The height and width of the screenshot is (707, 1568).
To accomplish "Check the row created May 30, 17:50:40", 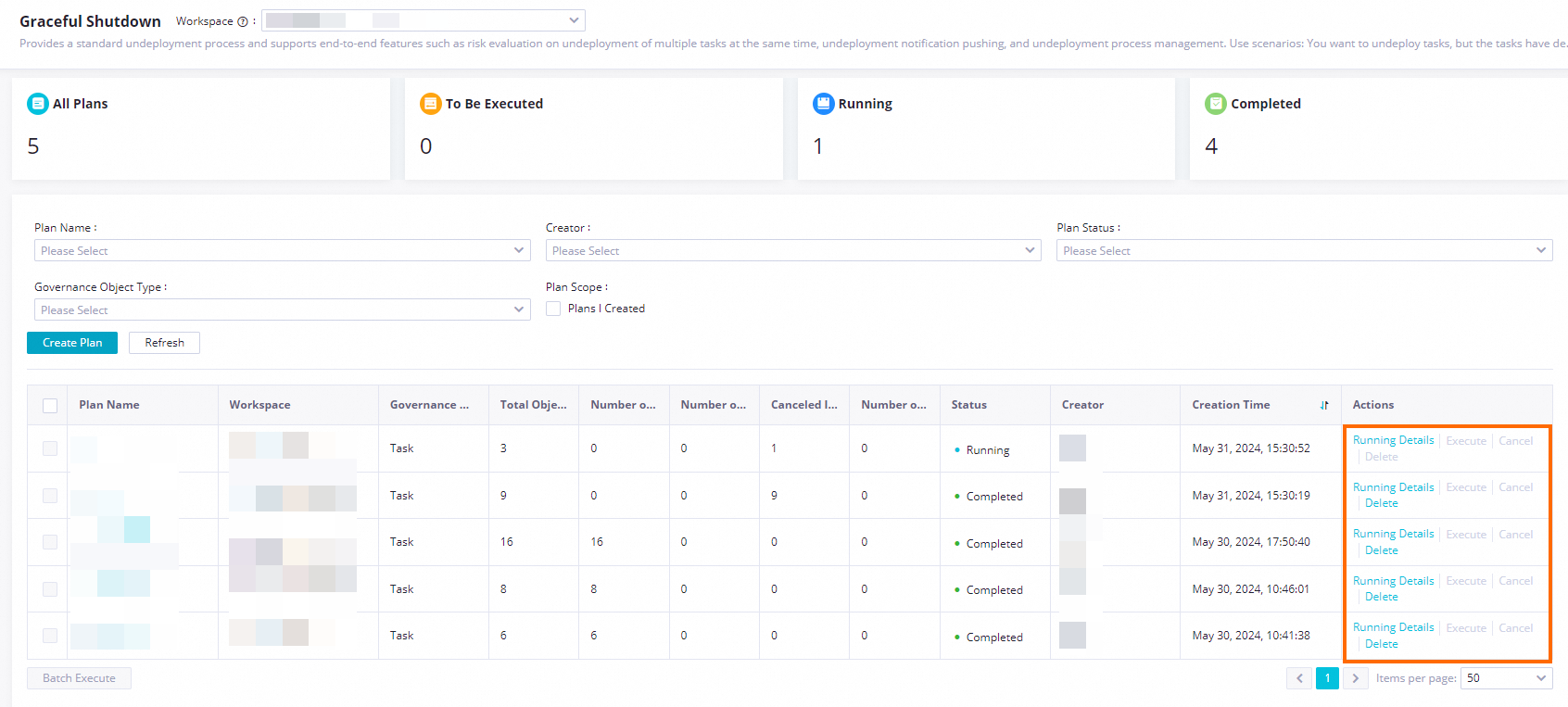I will point(50,542).
